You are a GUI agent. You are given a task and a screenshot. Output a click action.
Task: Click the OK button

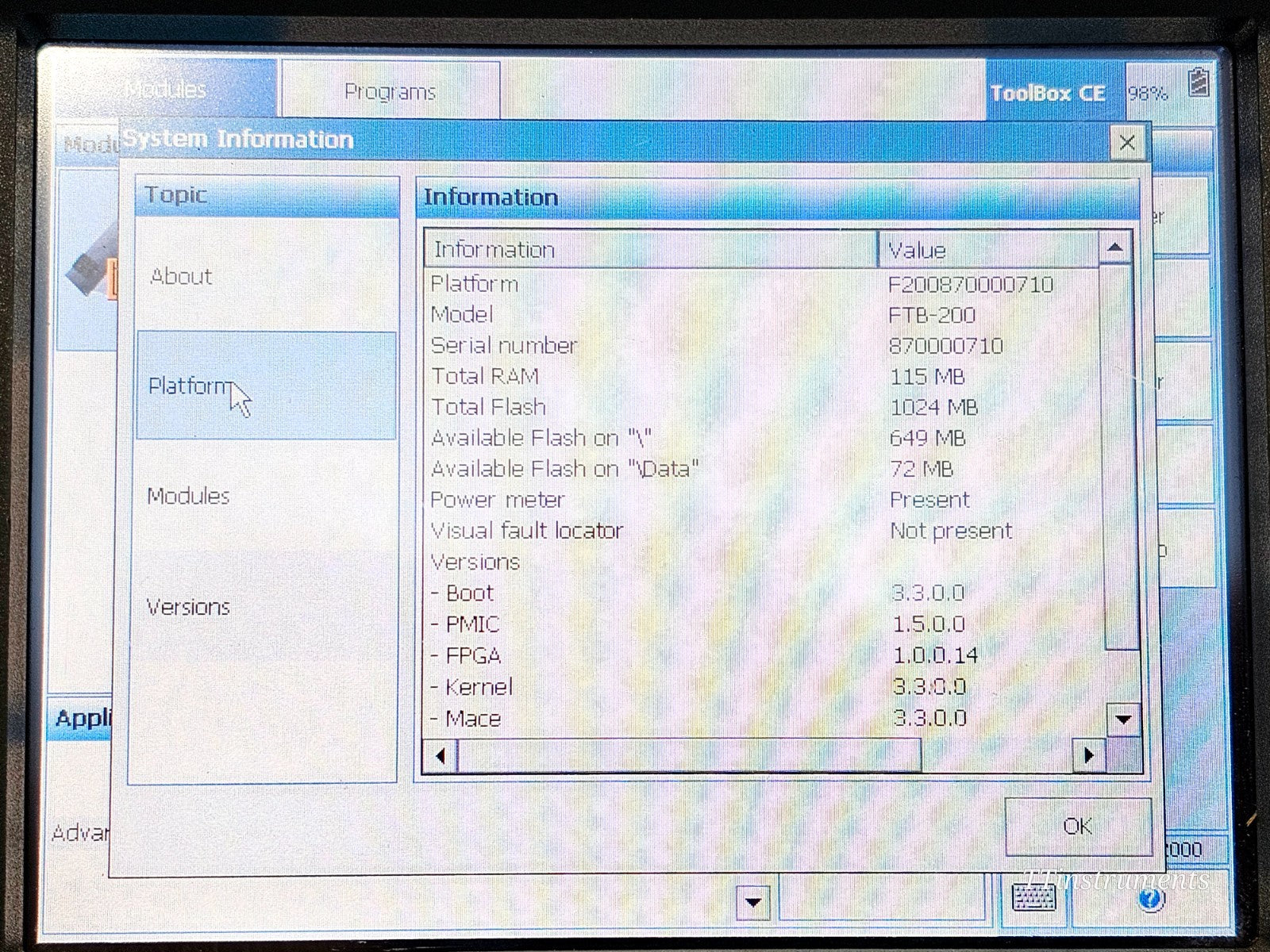point(1078,827)
